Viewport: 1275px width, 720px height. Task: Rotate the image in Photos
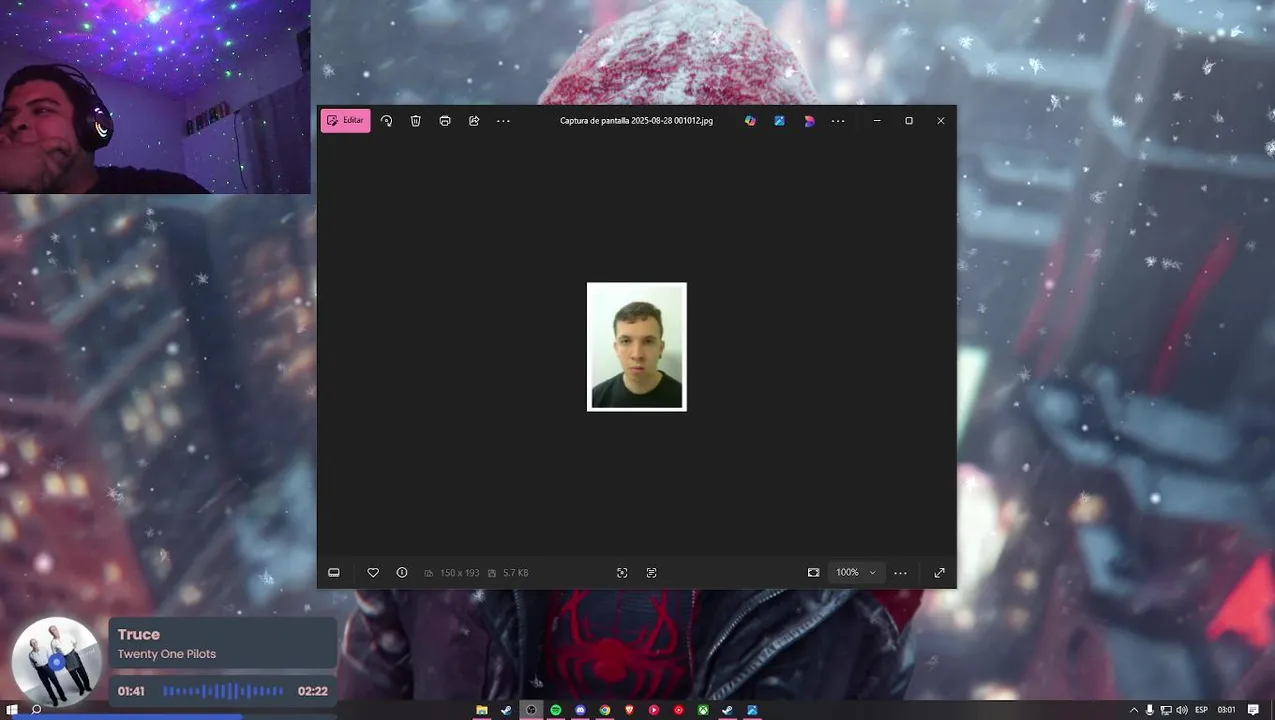386,120
